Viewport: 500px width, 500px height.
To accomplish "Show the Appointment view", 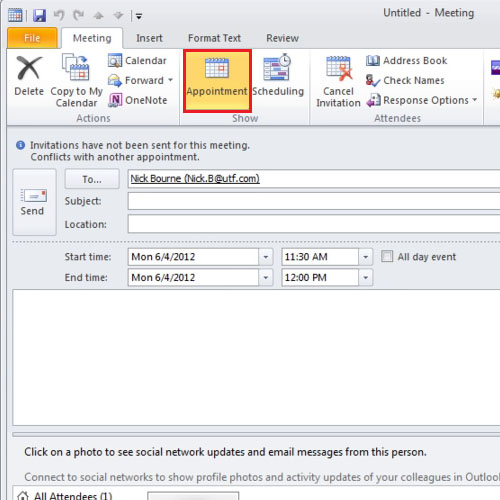I will click(x=217, y=81).
